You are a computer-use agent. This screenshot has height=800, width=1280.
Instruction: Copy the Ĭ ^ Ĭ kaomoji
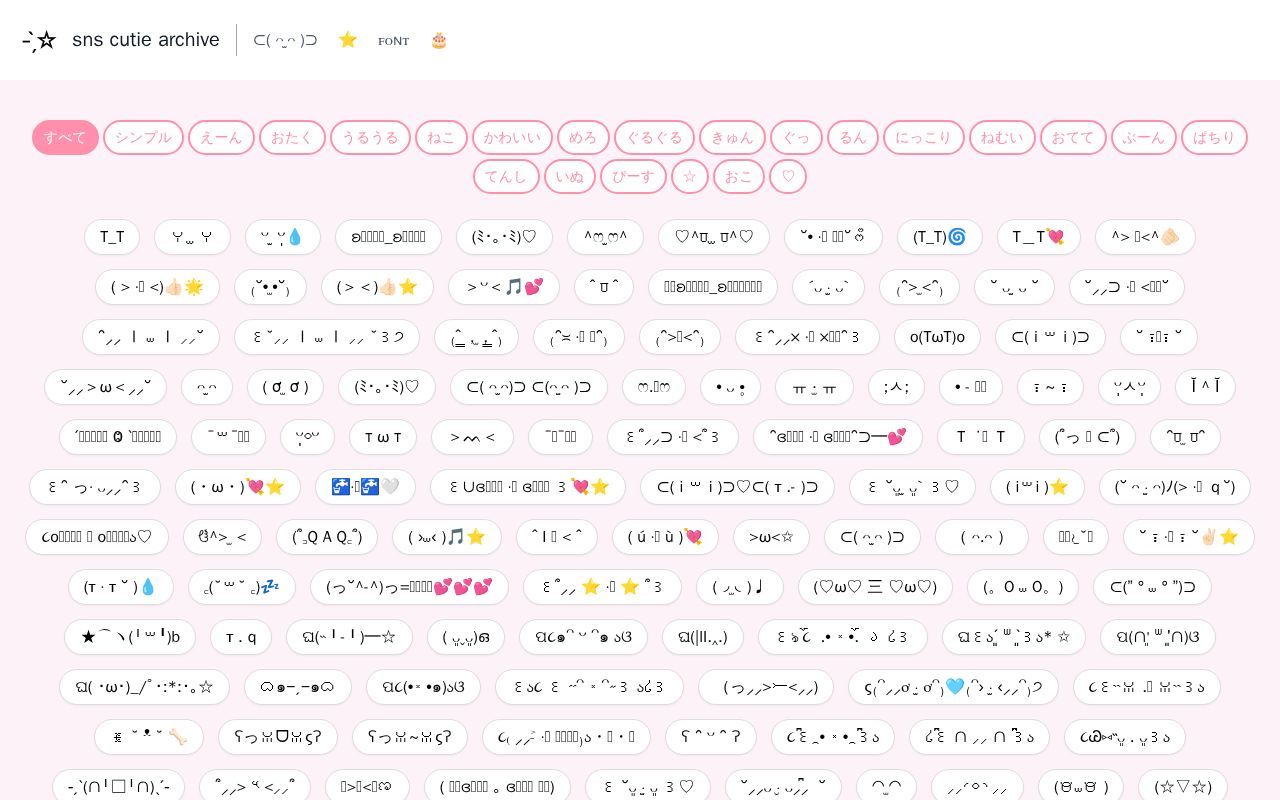pyautogui.click(x=1205, y=387)
